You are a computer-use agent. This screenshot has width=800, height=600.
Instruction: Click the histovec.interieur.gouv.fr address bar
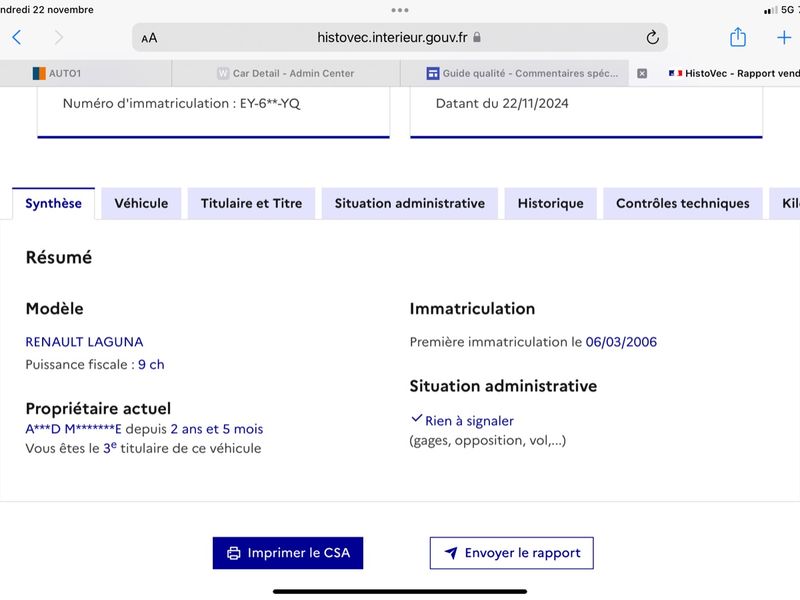pyautogui.click(x=399, y=37)
